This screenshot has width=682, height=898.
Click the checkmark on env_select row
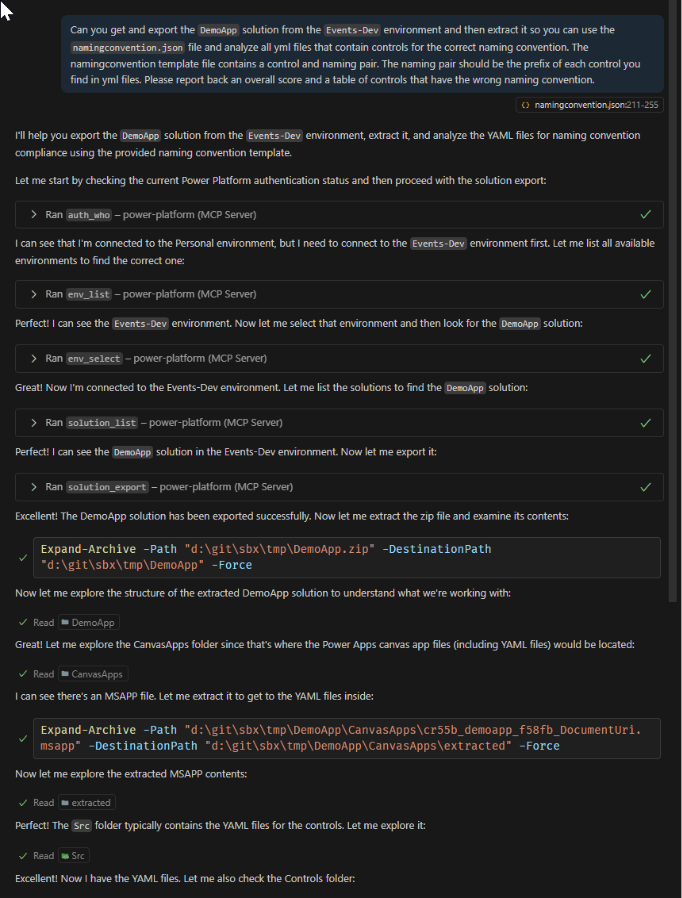645,359
